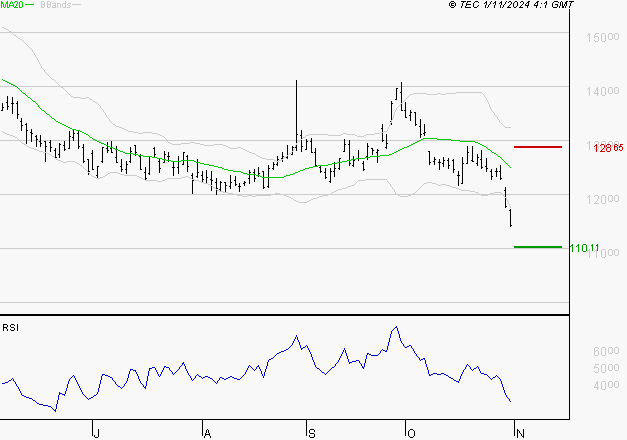Click the last price bar near 115
Viewport: 627px width, 440px height.
pyautogui.click(x=511, y=218)
